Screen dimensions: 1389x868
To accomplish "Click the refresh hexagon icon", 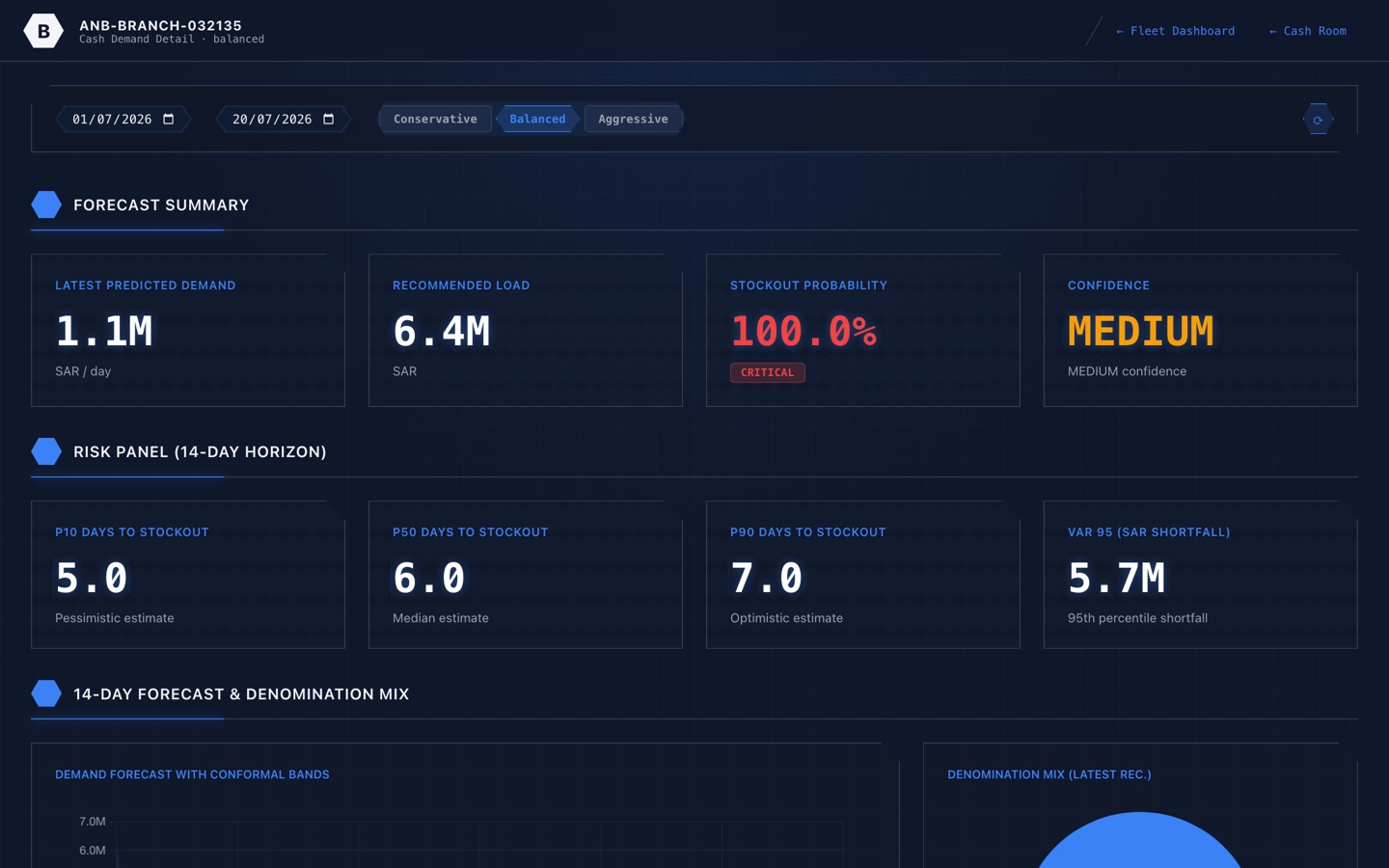I will [1318, 120].
